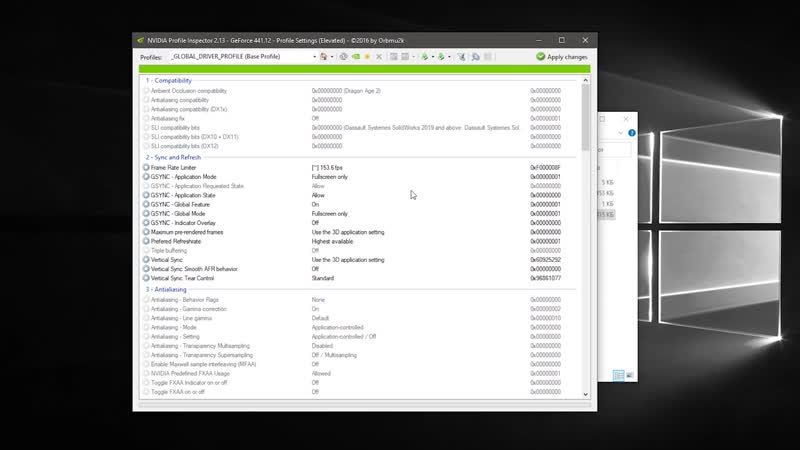Select the '2 - Sync and Refresh' group header
This screenshot has height=450, width=800.
click(x=173, y=157)
